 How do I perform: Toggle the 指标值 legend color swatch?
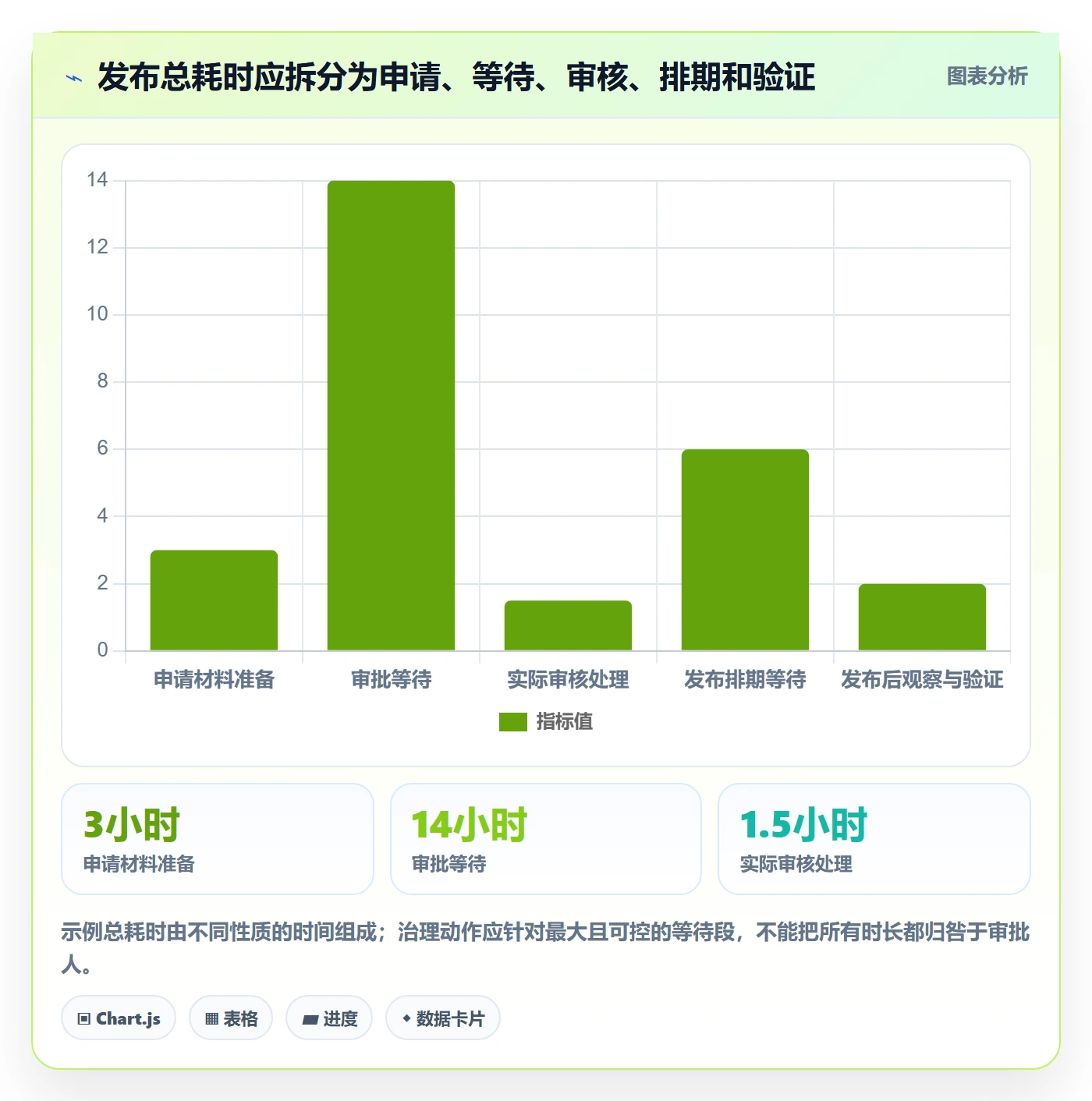(512, 722)
